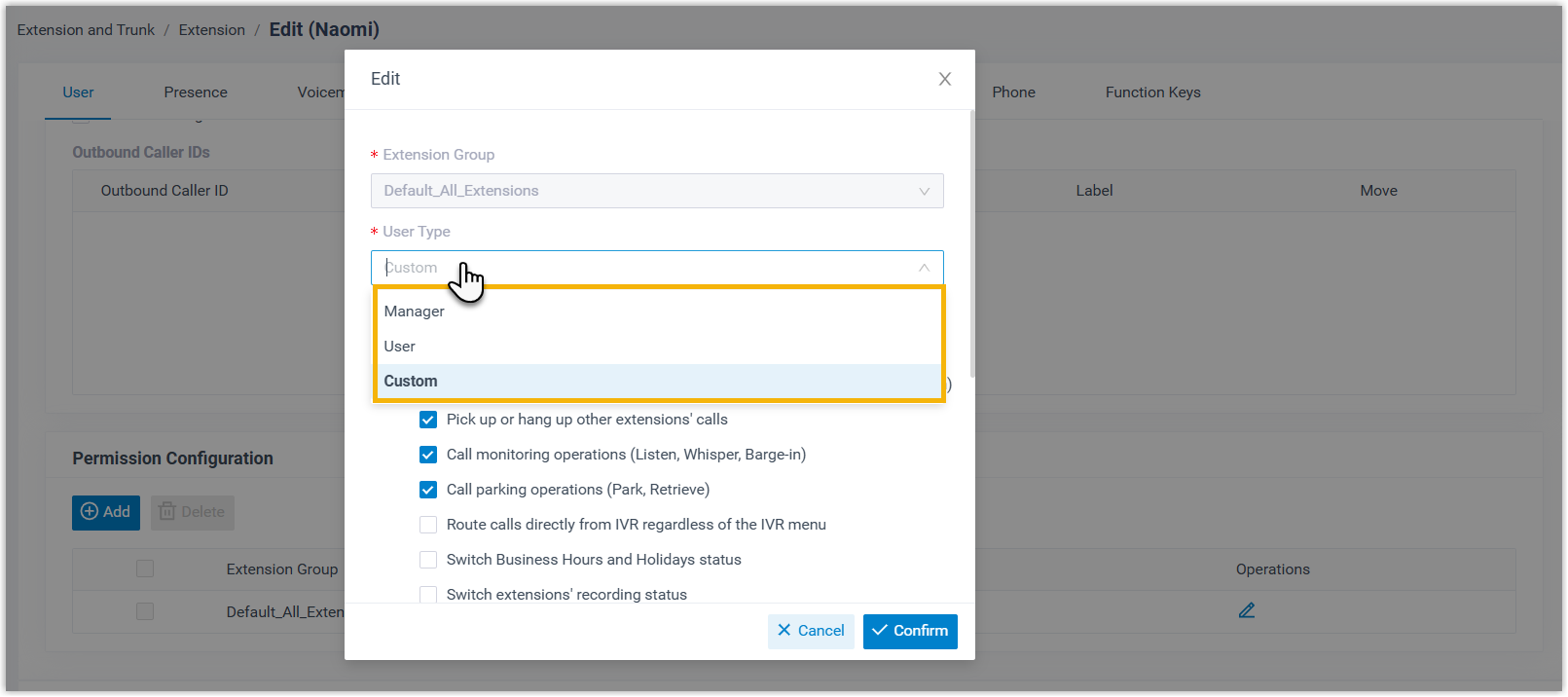Image resolution: width=1568 pixels, height=697 pixels.
Task: Switch to the Presence tab
Action: pyautogui.click(x=196, y=92)
